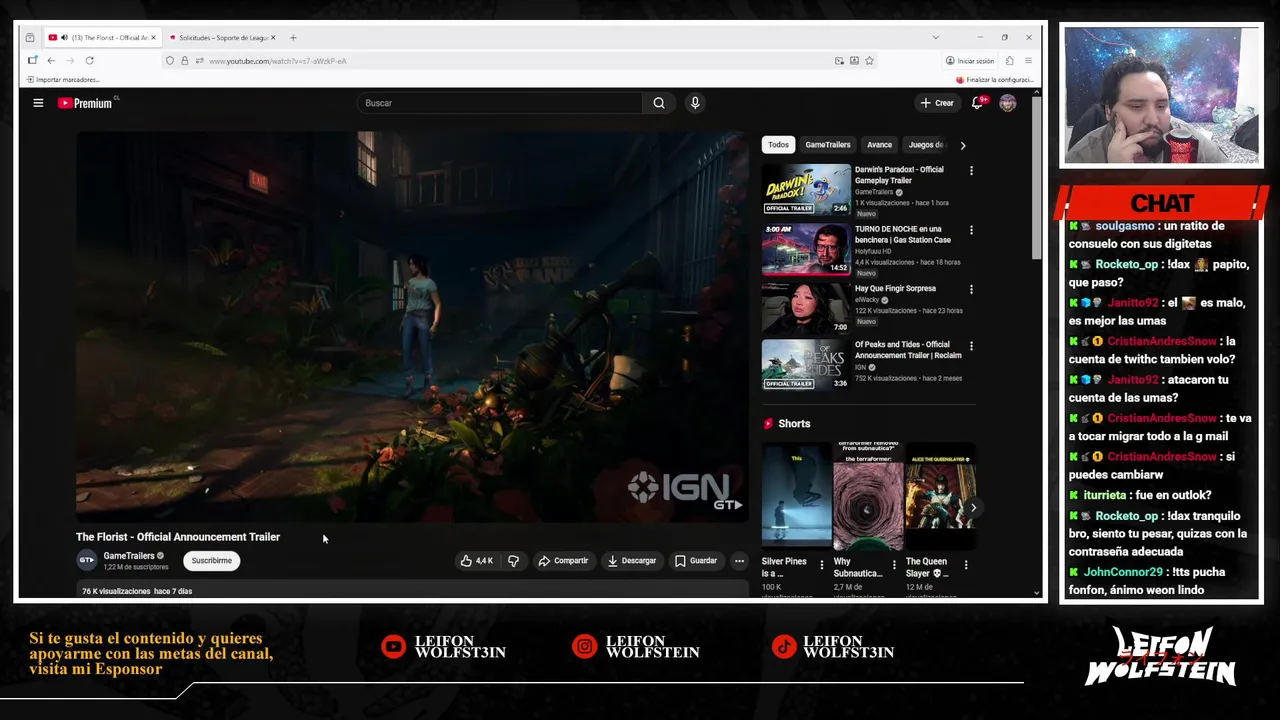Open options for The Queen Slayer short

point(966,565)
